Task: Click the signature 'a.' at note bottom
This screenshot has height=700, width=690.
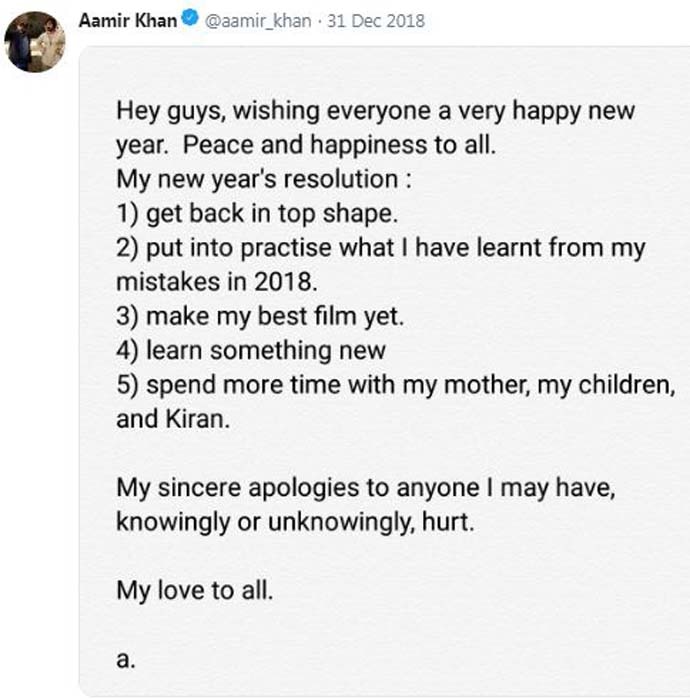Action: 125,659
